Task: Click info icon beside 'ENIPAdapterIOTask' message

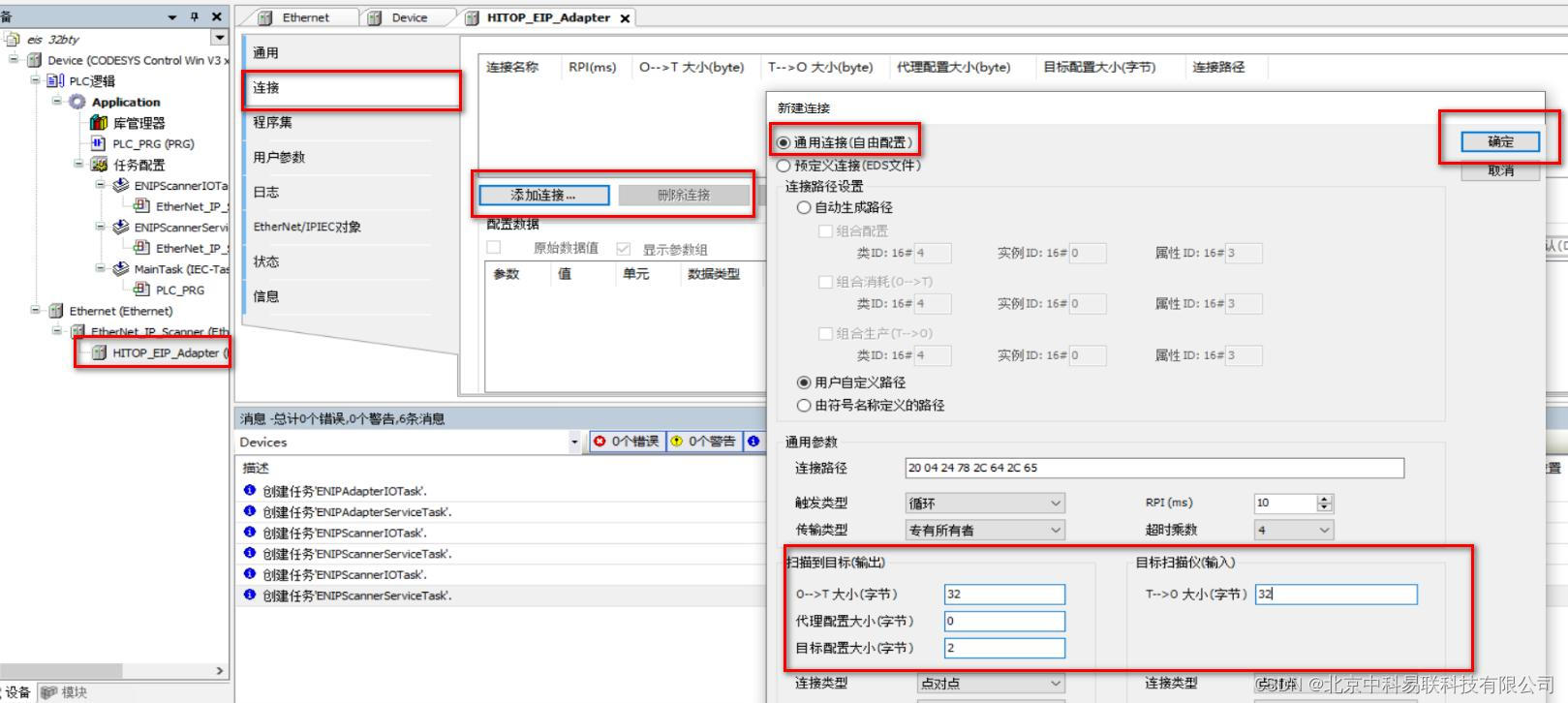Action: coord(250,491)
